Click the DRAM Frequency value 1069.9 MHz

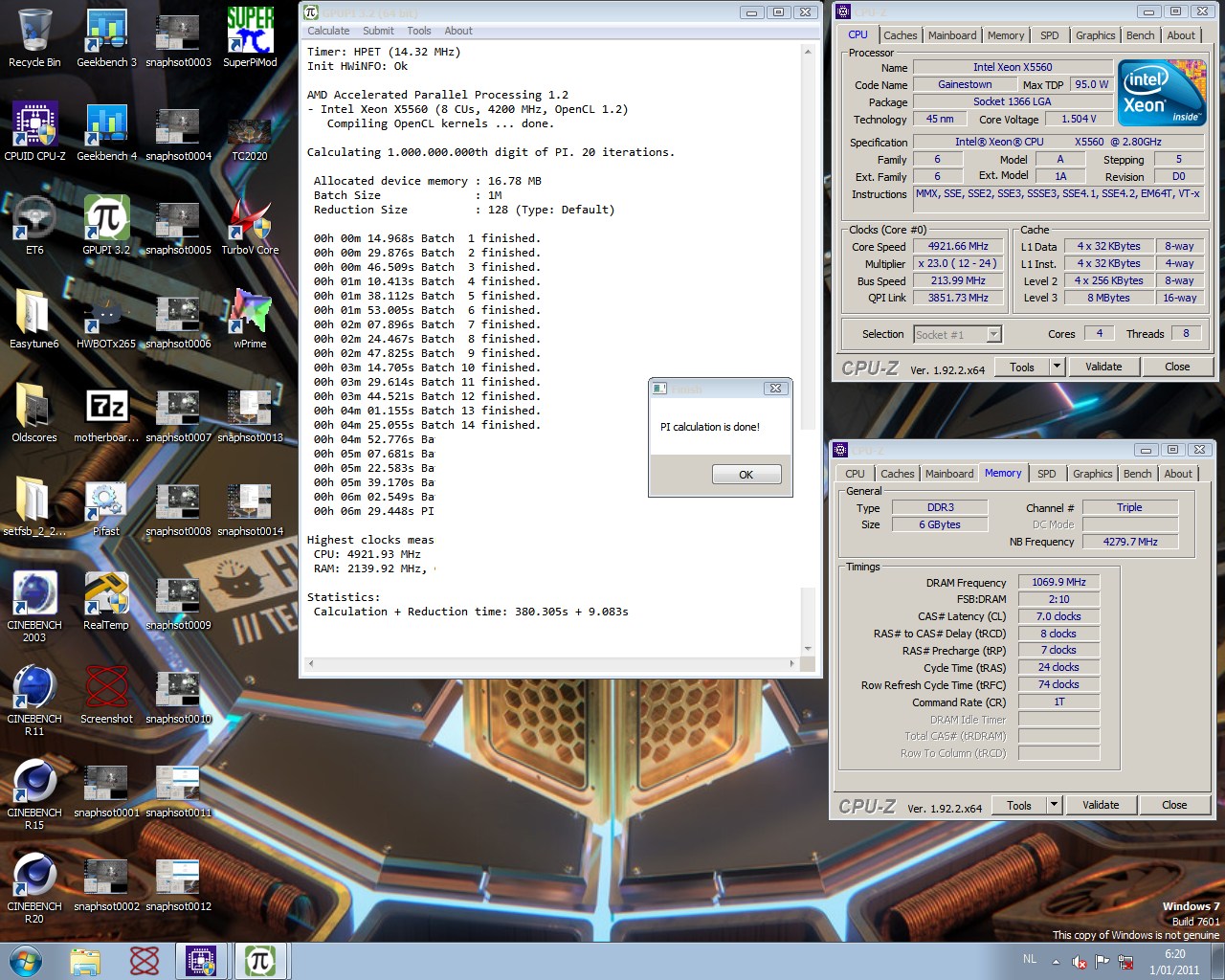[1059, 582]
